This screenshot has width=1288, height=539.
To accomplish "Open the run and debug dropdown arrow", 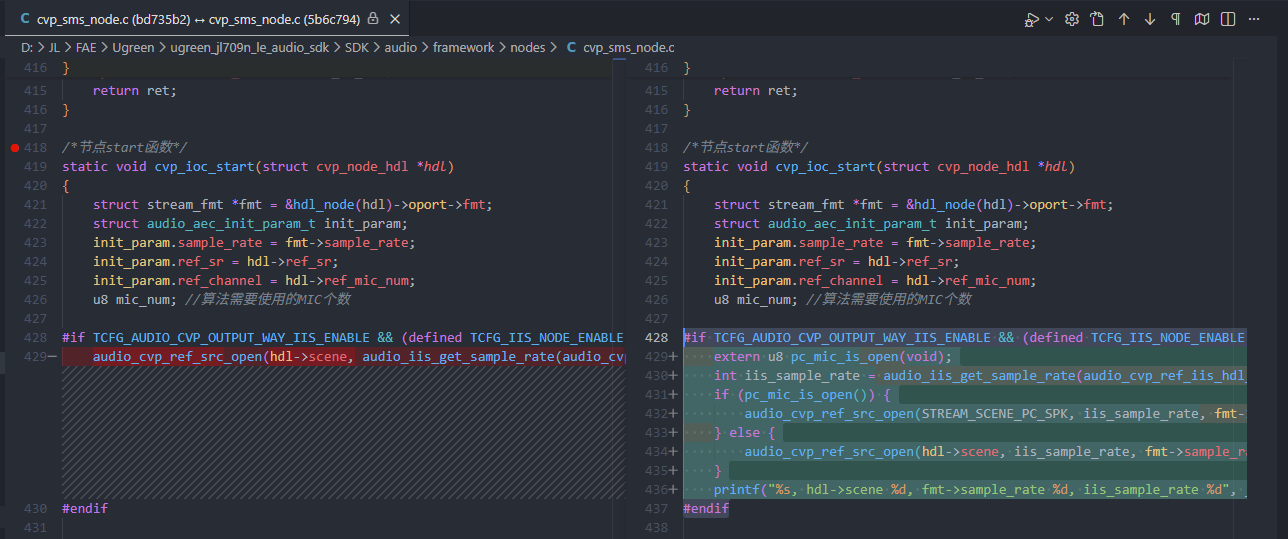I will click(x=1048, y=19).
